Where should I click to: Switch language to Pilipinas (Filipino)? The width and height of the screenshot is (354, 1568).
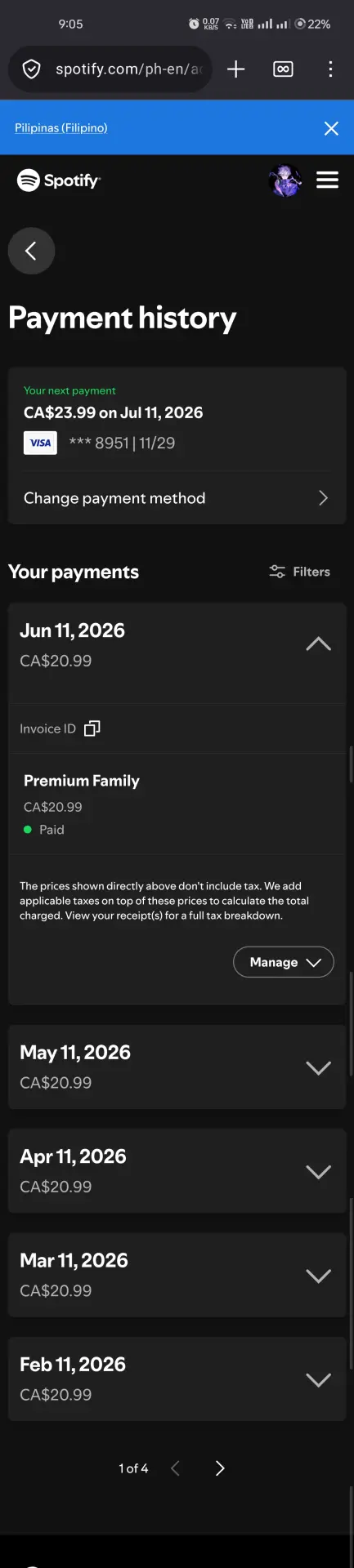point(61,127)
